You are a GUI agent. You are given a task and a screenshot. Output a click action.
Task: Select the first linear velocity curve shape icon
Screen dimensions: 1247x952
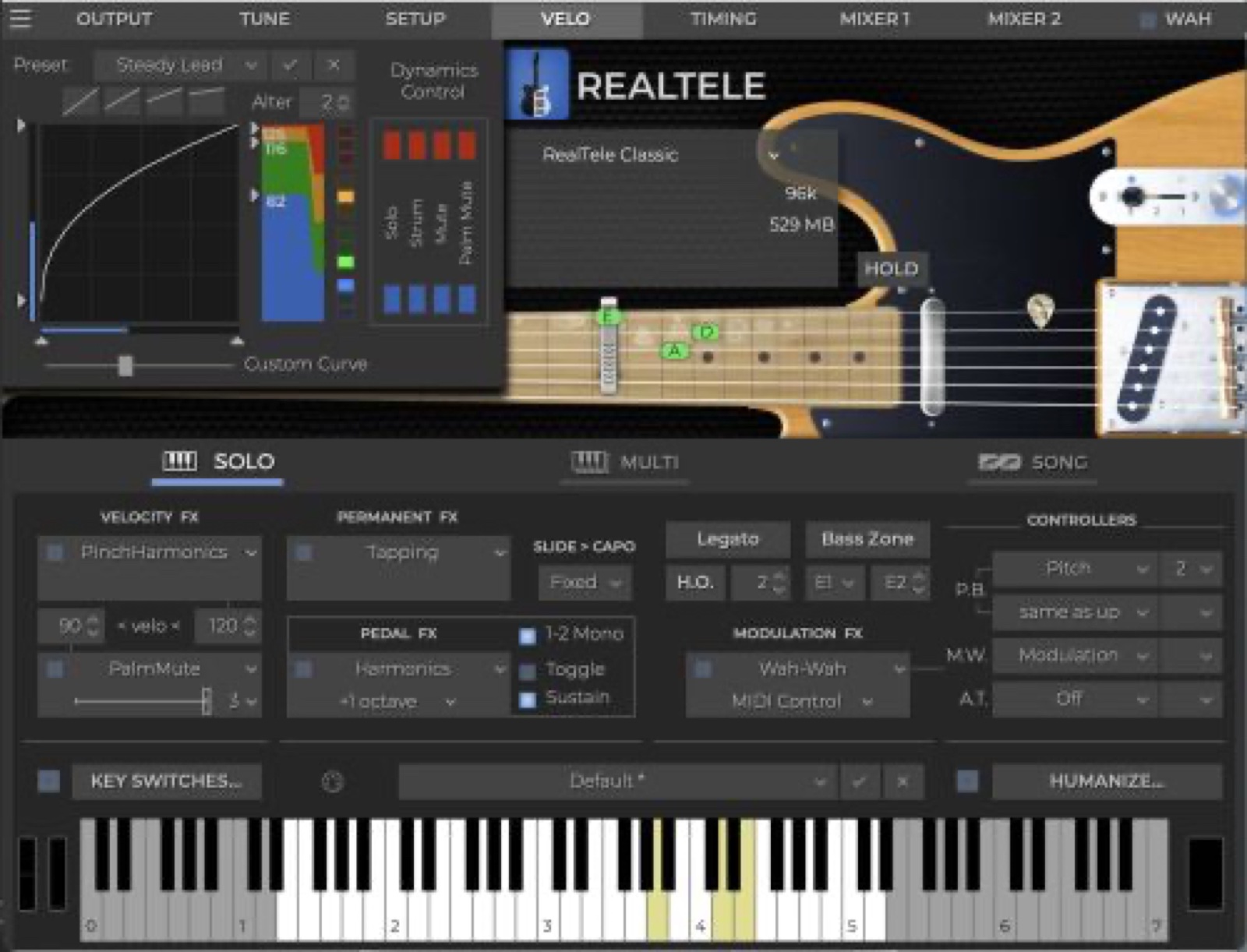pos(80,102)
